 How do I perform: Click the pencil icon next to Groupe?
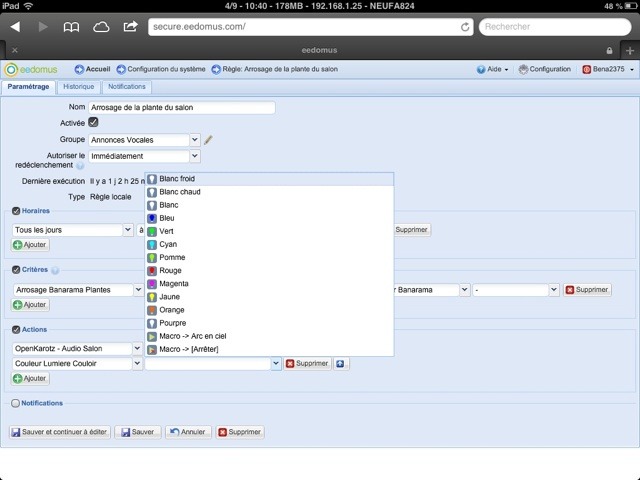point(209,140)
